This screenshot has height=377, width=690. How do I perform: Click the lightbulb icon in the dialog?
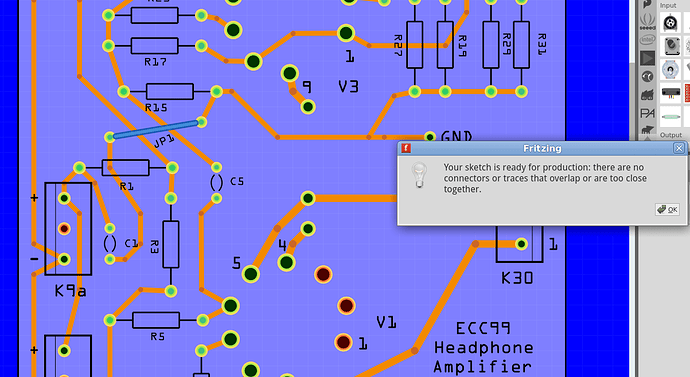pyautogui.click(x=419, y=176)
